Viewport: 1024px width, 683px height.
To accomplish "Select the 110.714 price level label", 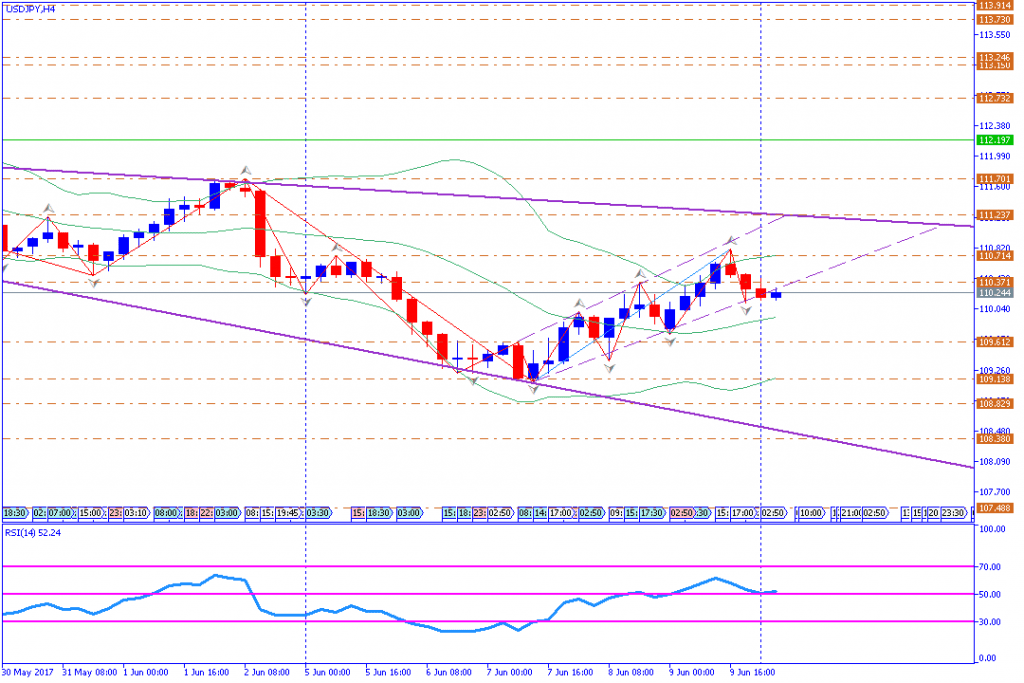I will (x=995, y=256).
